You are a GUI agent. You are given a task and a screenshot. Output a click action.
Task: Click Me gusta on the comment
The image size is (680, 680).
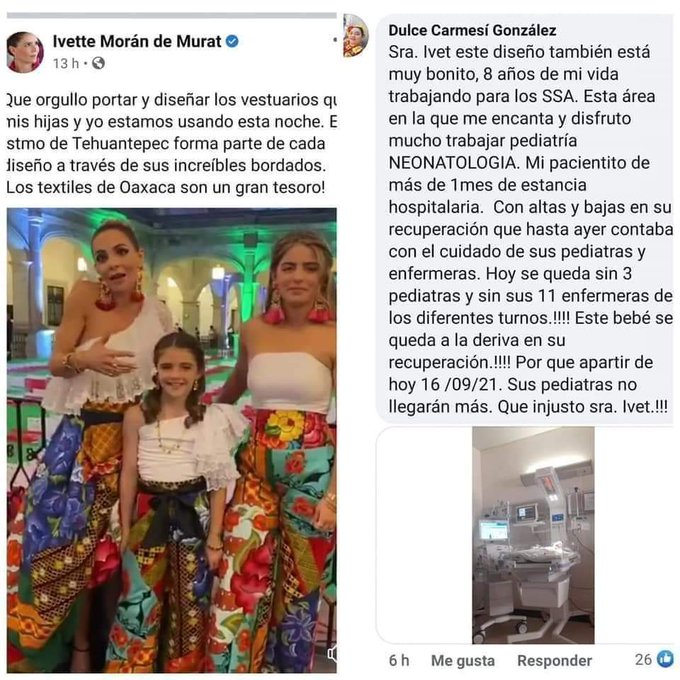pos(463,660)
